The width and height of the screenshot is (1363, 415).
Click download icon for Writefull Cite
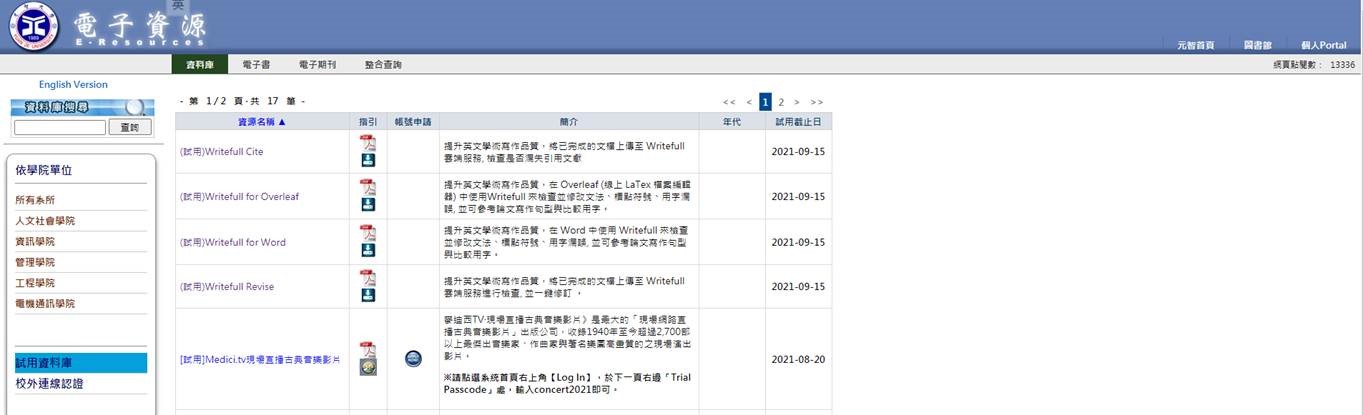point(368,160)
